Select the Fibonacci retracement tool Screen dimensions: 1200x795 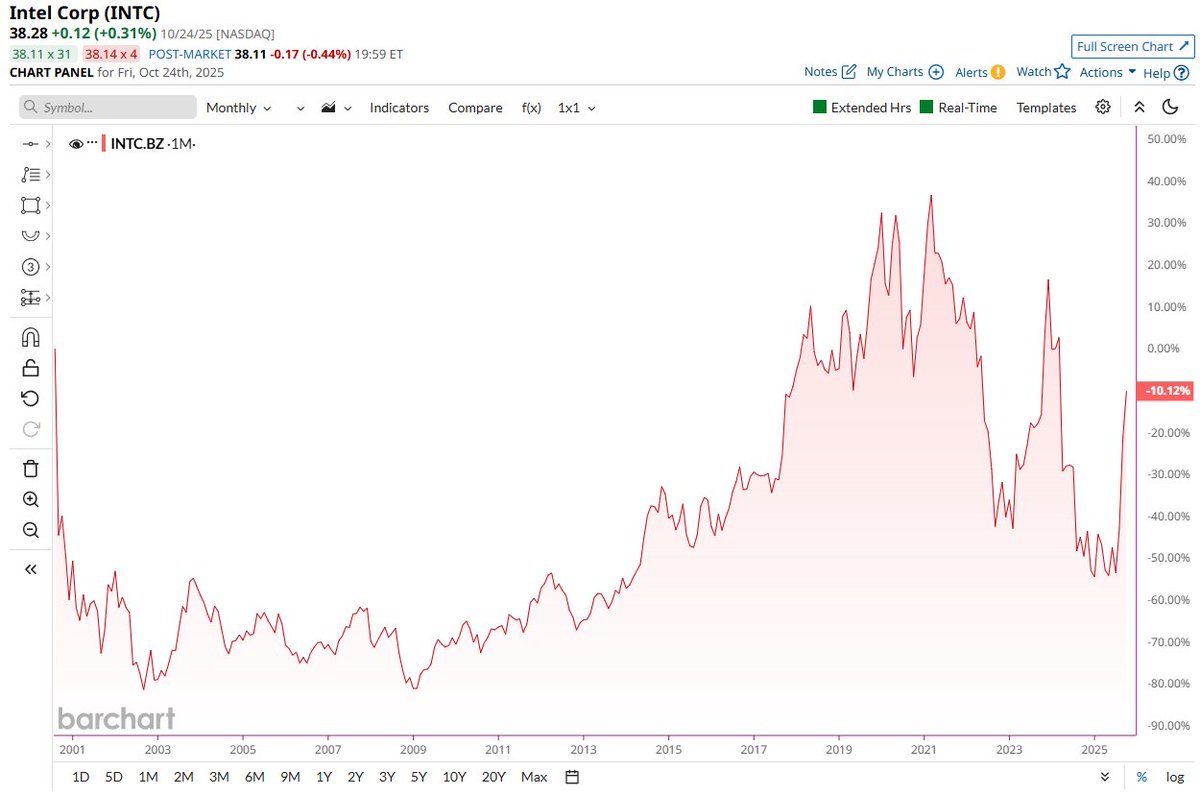pos(30,174)
